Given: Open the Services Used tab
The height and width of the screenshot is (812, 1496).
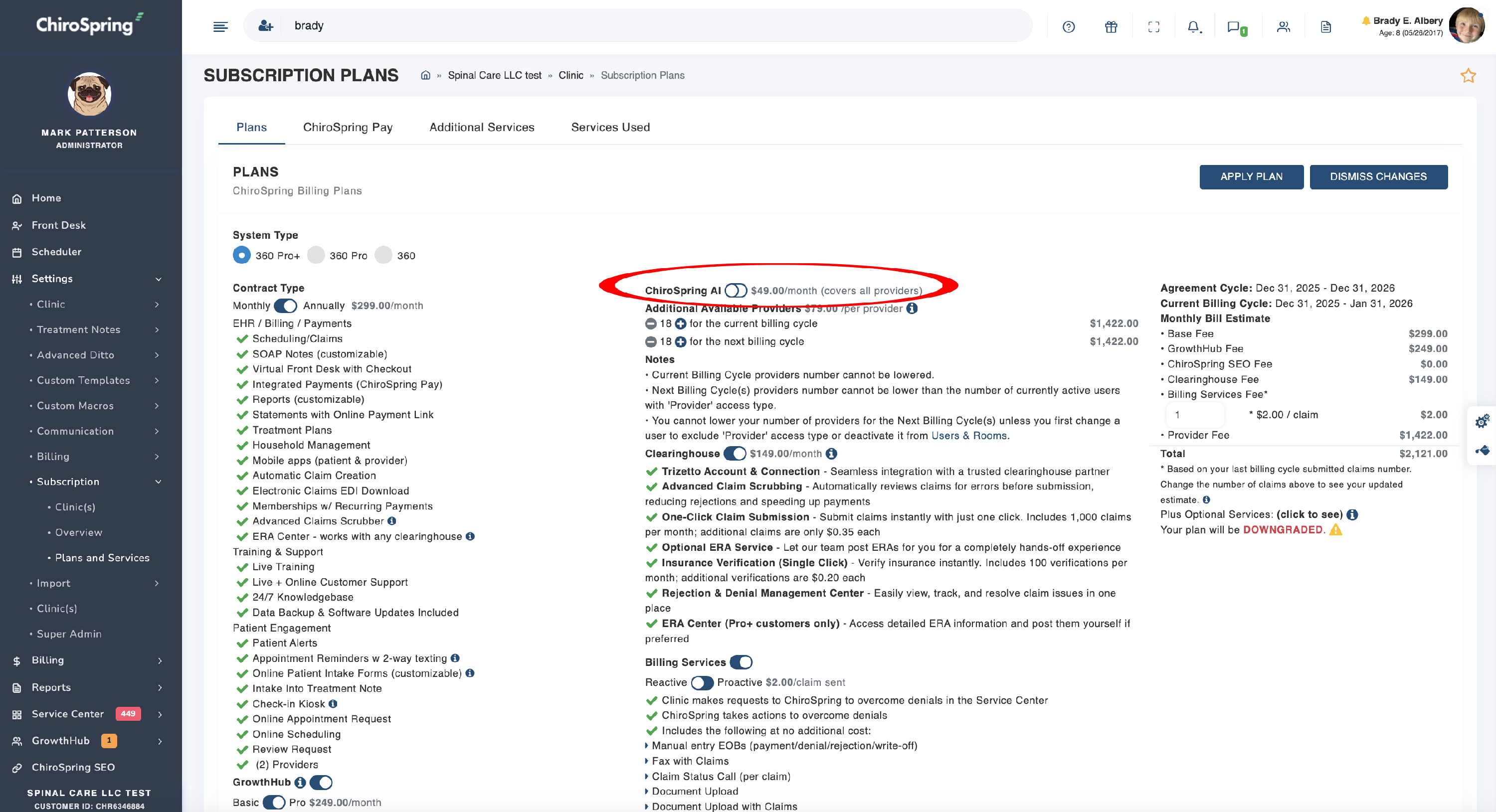Looking at the screenshot, I should (x=610, y=127).
